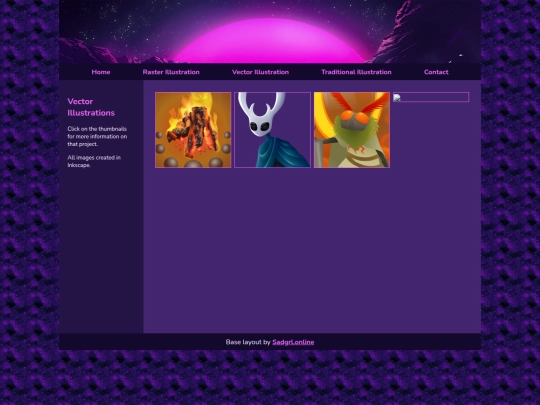Click the pink sun header banner
Image resolution: width=540 pixels, height=405 pixels.
(270, 32)
